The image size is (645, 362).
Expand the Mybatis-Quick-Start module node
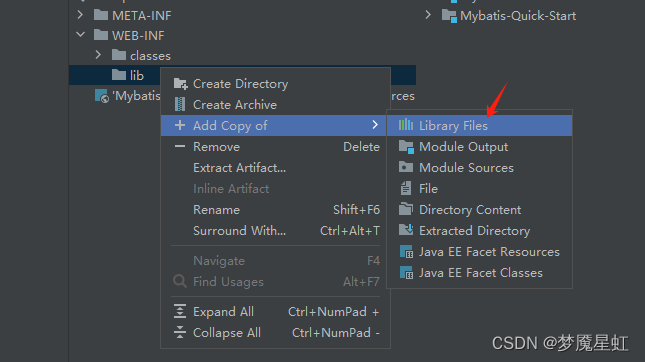pyautogui.click(x=428, y=15)
